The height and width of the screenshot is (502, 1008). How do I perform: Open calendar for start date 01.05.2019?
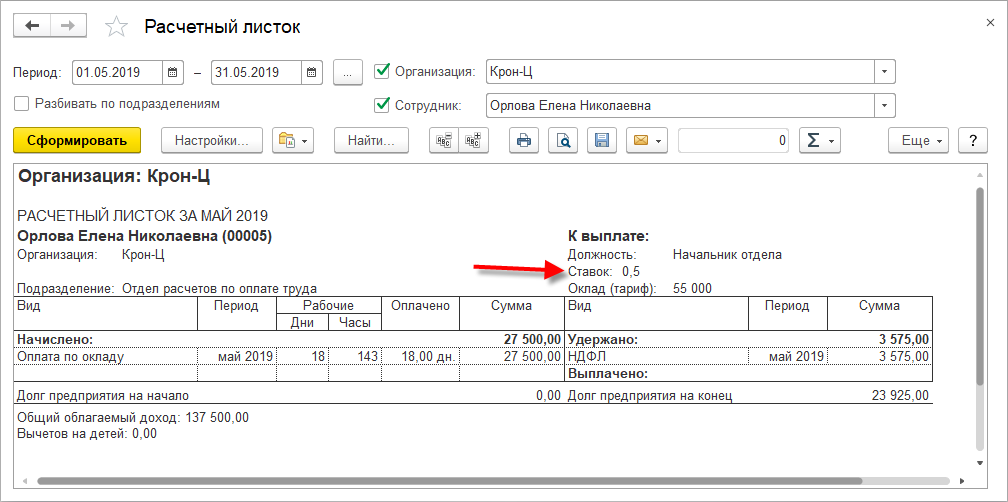172,72
